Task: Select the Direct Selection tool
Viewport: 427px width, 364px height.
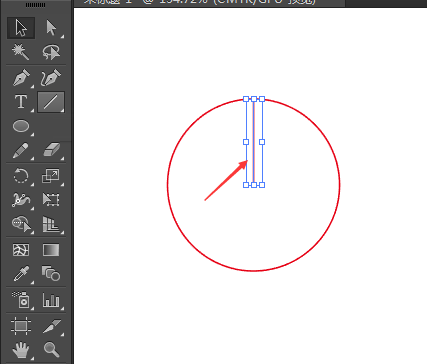Action: click(x=51, y=28)
